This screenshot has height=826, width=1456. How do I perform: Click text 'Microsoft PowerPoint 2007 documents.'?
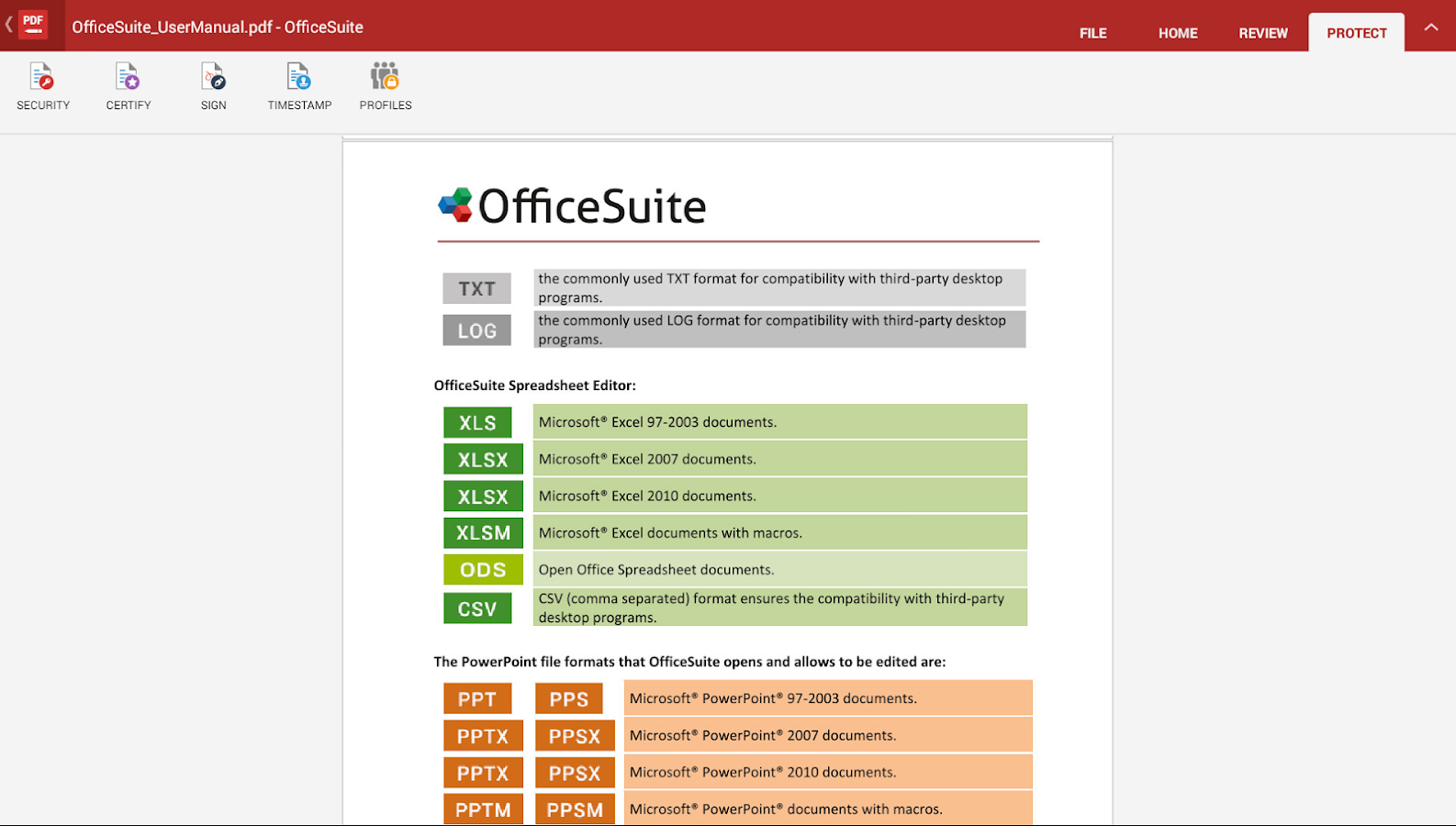click(x=763, y=735)
